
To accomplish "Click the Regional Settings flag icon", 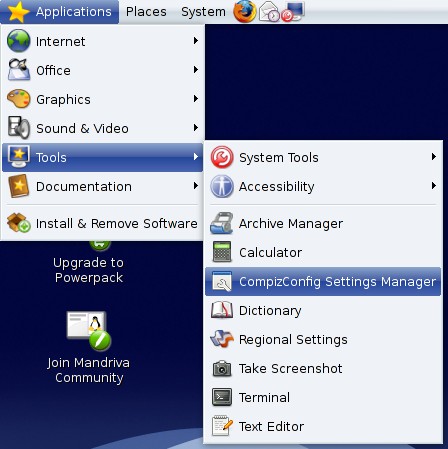I will coord(222,339).
